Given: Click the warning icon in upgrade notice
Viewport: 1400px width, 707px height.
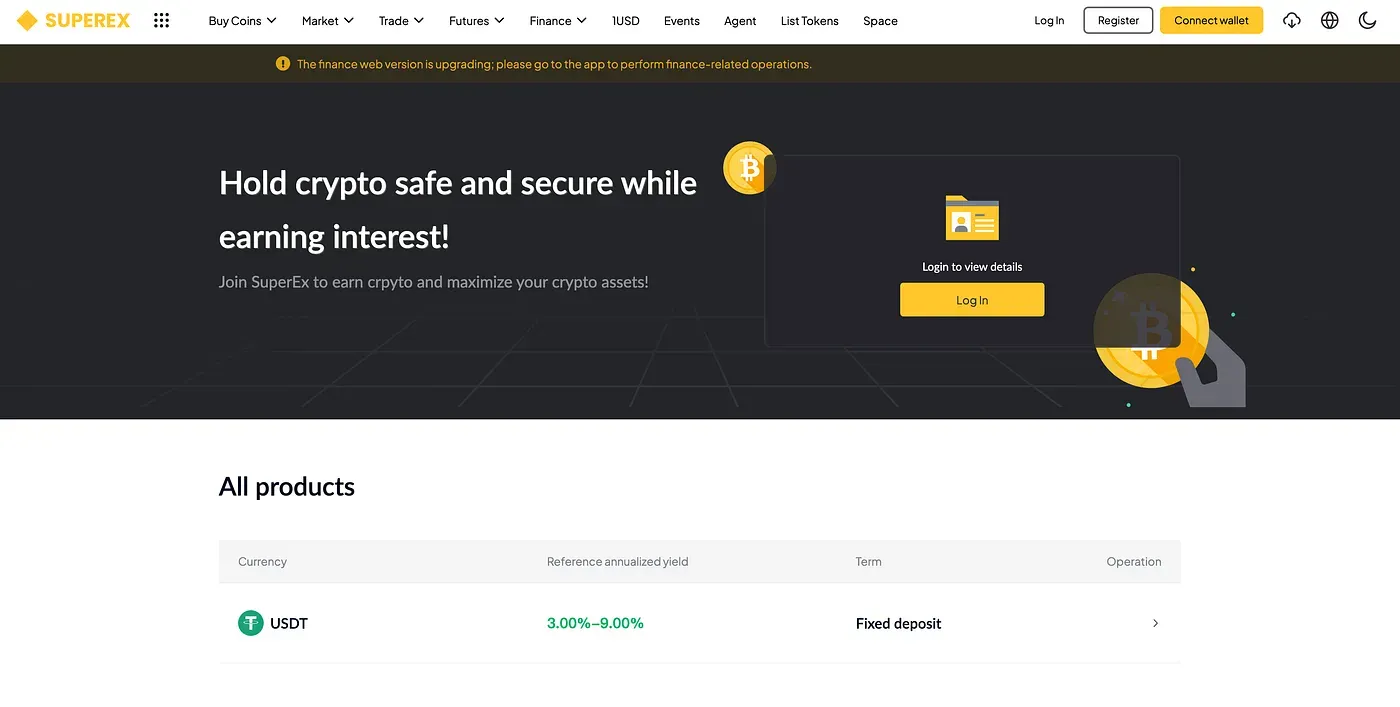Looking at the screenshot, I should coord(283,64).
